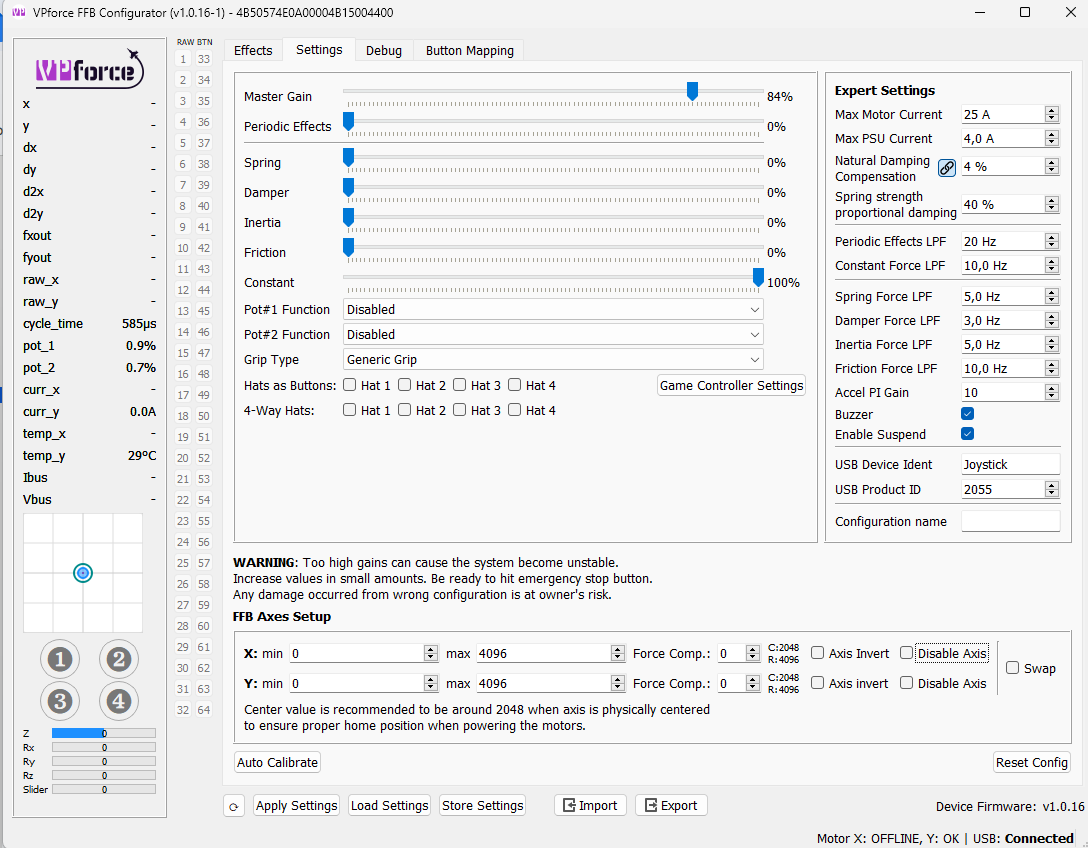The image size is (1088, 848).
Task: Click inside the Configuration name field
Action: (1010, 520)
